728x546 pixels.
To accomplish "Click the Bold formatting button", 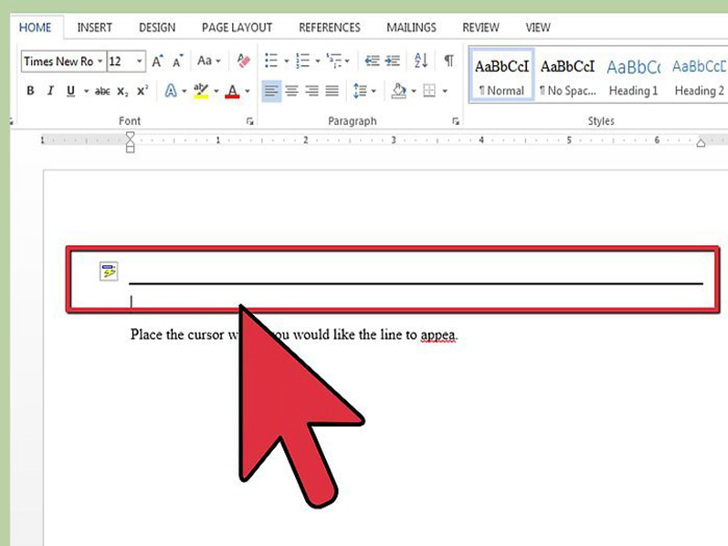I will click(x=30, y=91).
